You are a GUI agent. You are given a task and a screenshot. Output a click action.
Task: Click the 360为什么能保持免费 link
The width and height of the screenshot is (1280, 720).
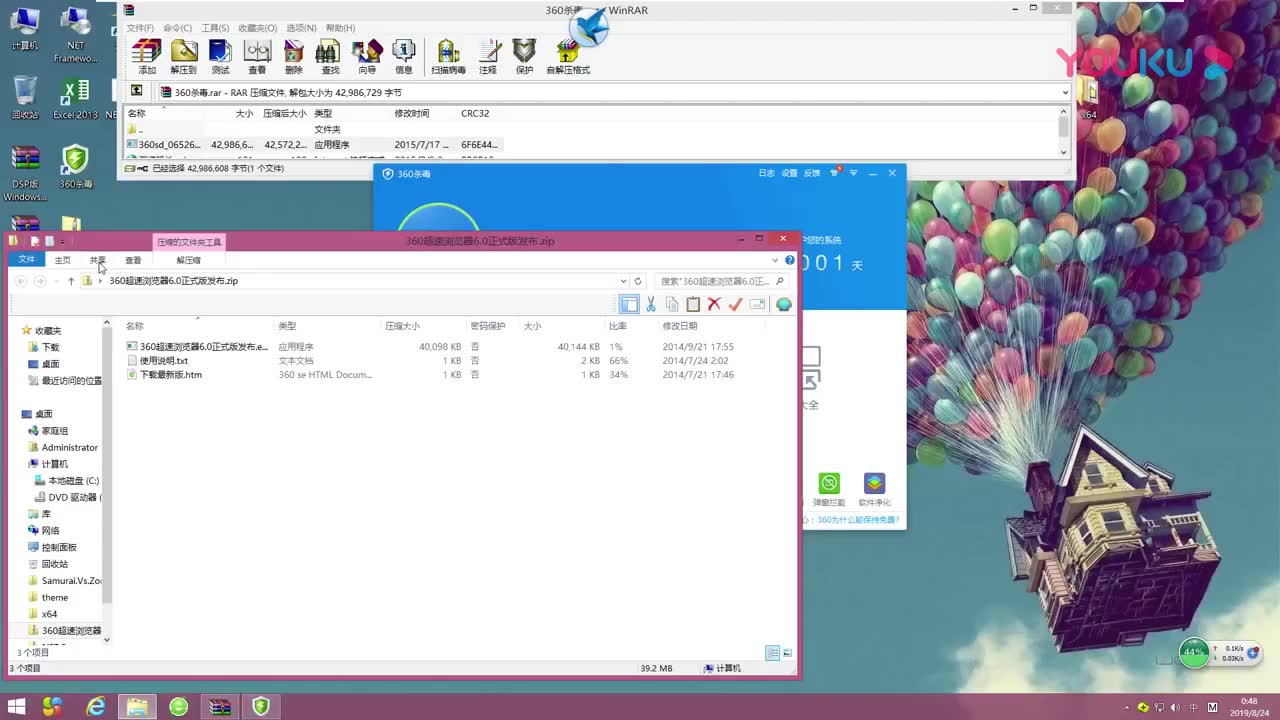point(858,520)
